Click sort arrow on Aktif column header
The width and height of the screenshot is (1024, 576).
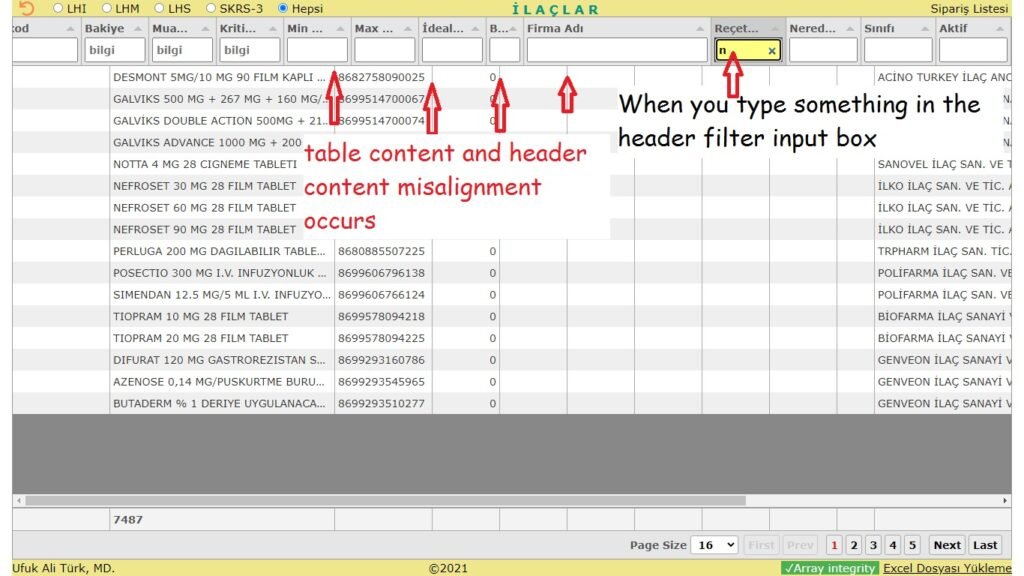(1001, 29)
